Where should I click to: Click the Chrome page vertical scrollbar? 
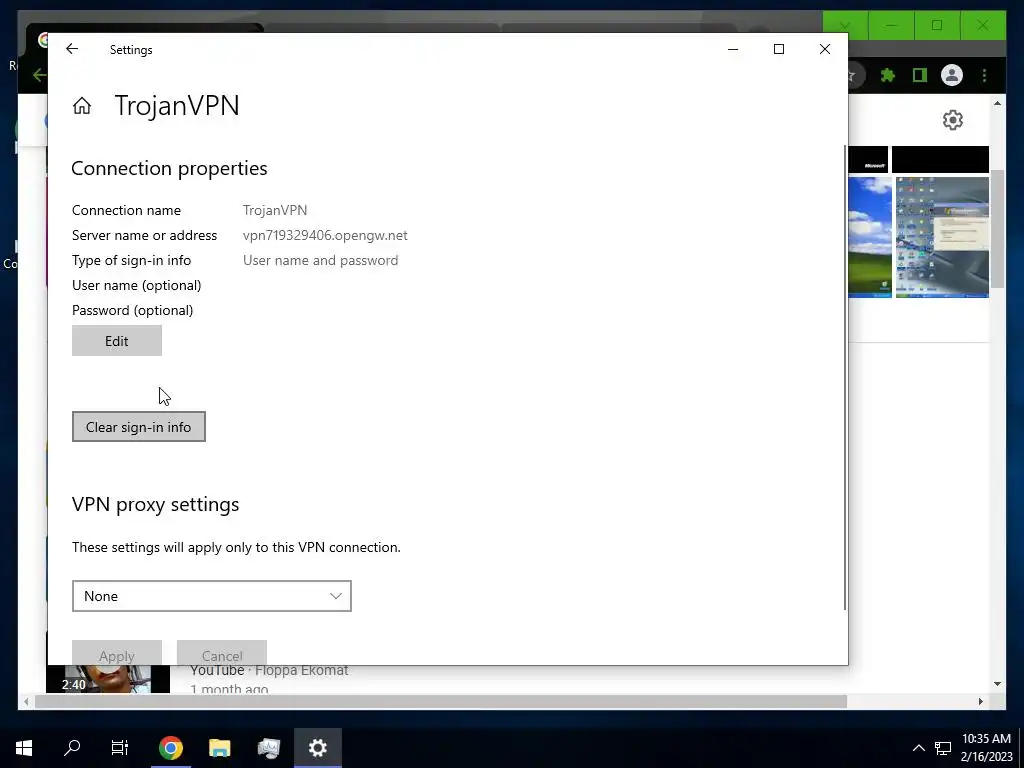(x=997, y=228)
